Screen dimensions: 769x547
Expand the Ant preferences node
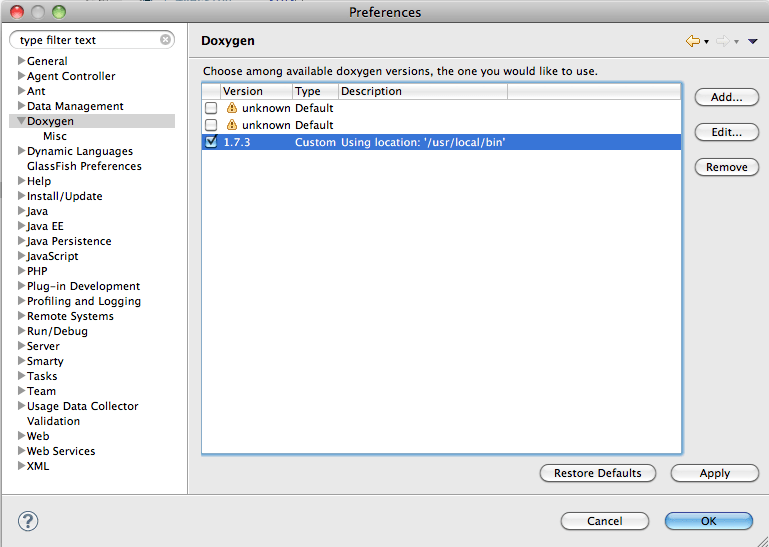point(21,91)
